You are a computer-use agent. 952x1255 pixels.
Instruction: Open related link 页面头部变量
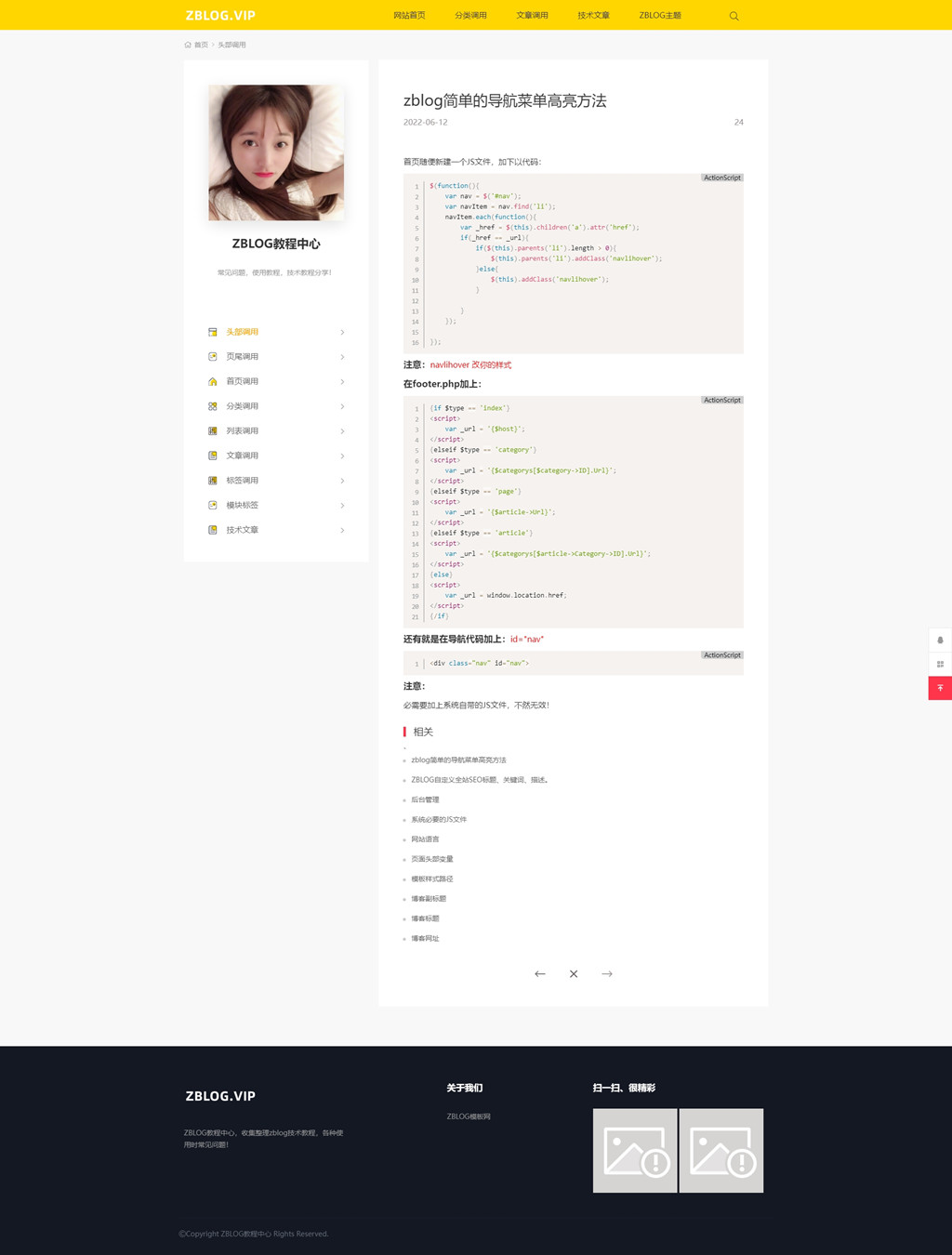click(x=432, y=859)
